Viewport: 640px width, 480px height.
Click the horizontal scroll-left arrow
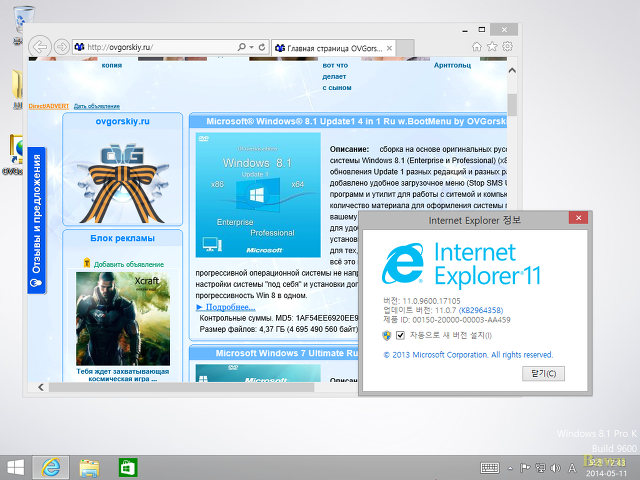pos(41,387)
